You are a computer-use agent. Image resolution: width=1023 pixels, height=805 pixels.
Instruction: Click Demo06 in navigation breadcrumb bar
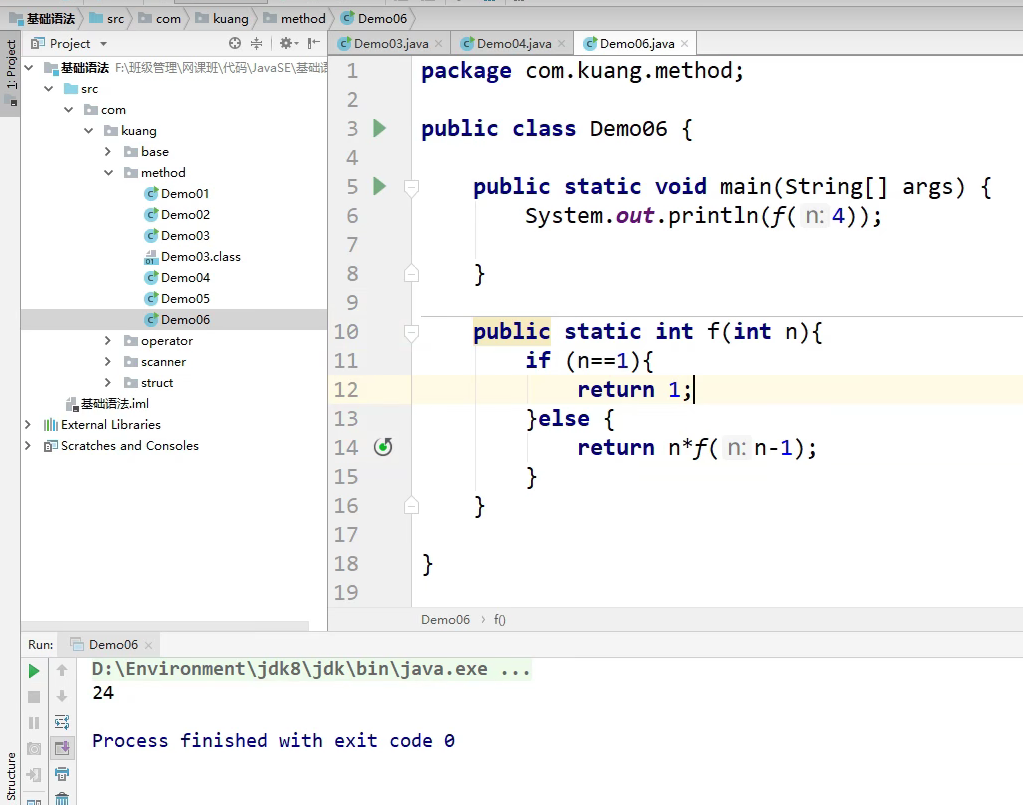[374, 18]
